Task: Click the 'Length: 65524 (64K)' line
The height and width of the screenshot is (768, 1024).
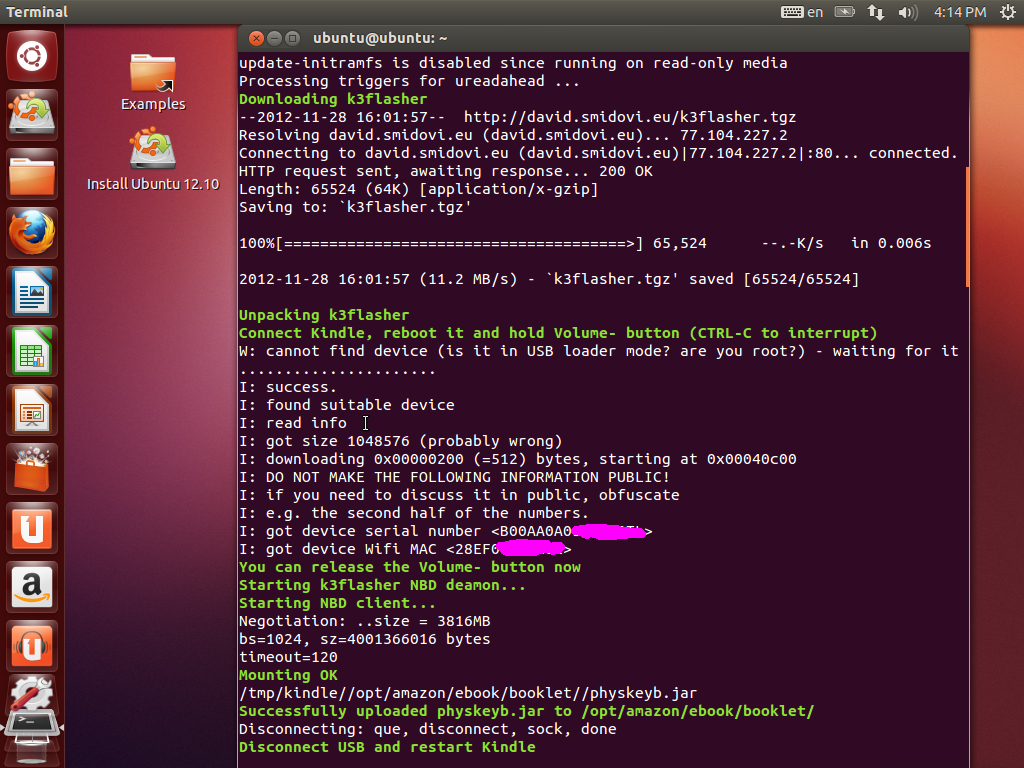Action: tap(419, 189)
